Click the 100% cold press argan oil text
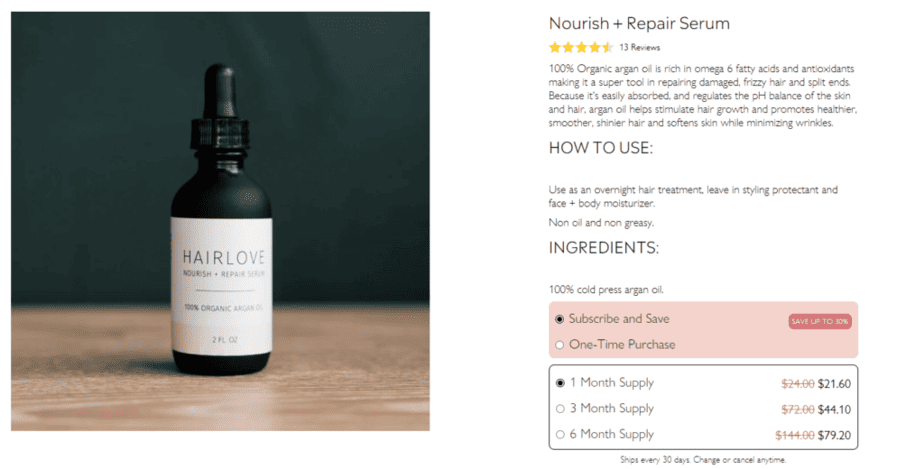Viewport: 924px width, 469px height. (606, 290)
